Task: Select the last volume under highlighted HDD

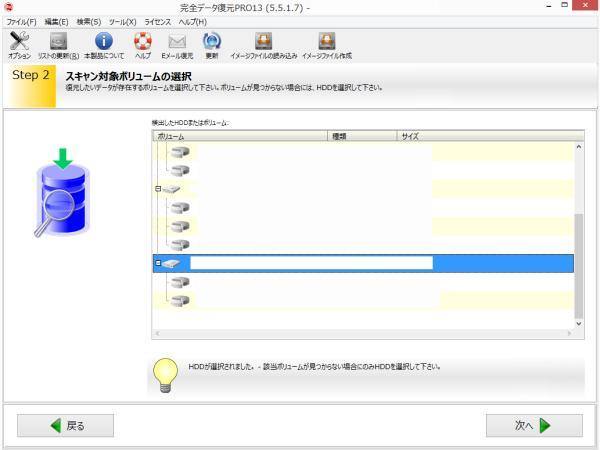Action: point(179,300)
